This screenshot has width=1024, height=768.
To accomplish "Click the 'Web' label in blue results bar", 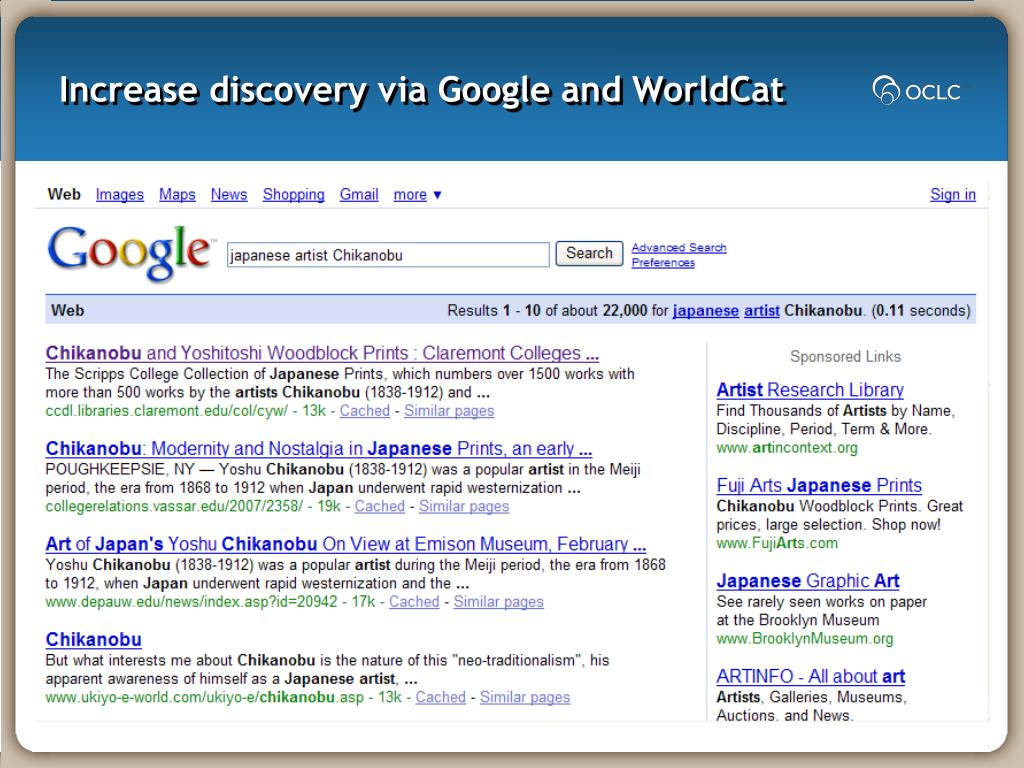I will [x=67, y=310].
